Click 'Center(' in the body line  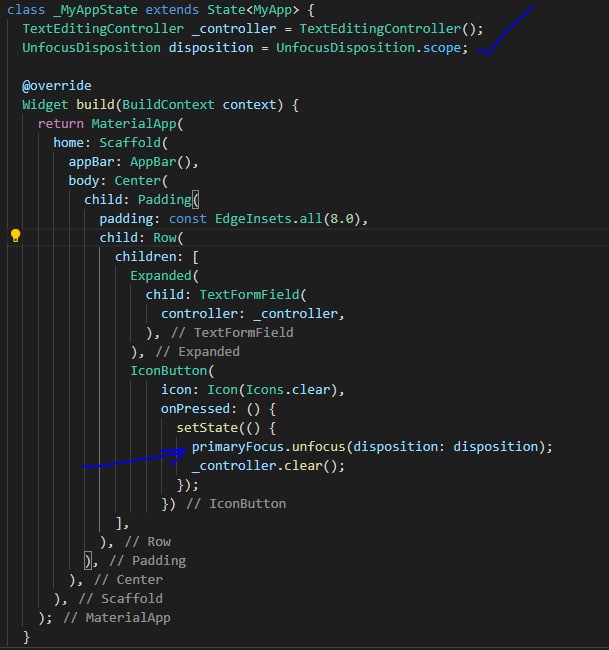click(x=141, y=181)
